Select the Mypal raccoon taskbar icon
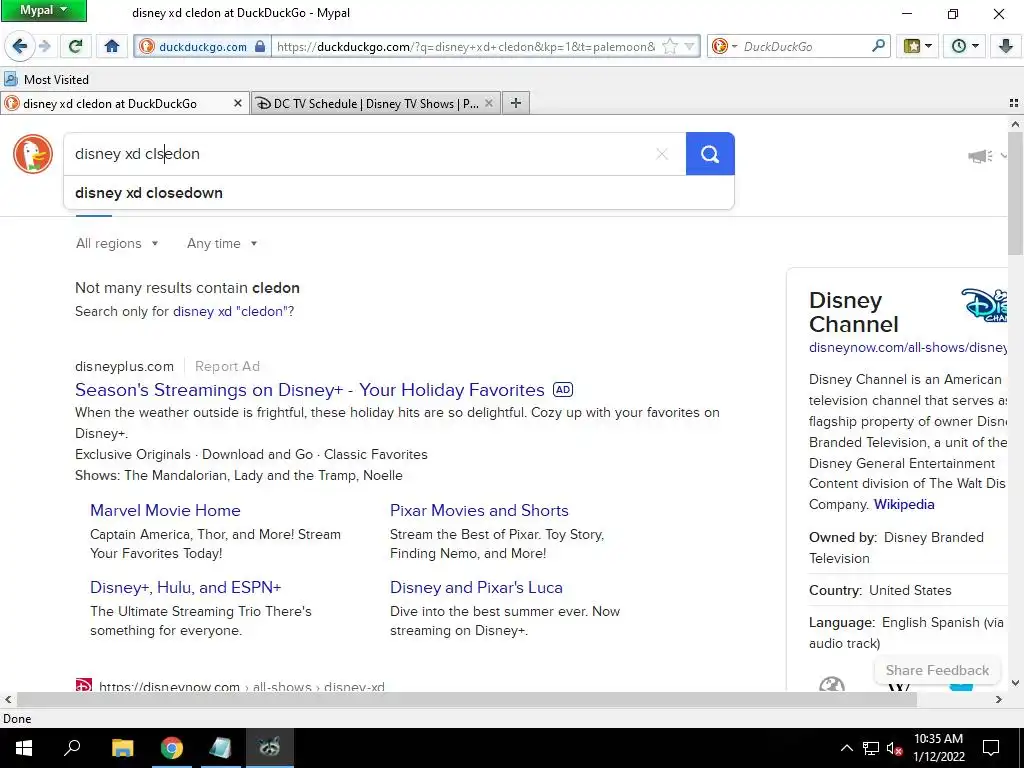Screen dimensions: 1024x768 270,748
